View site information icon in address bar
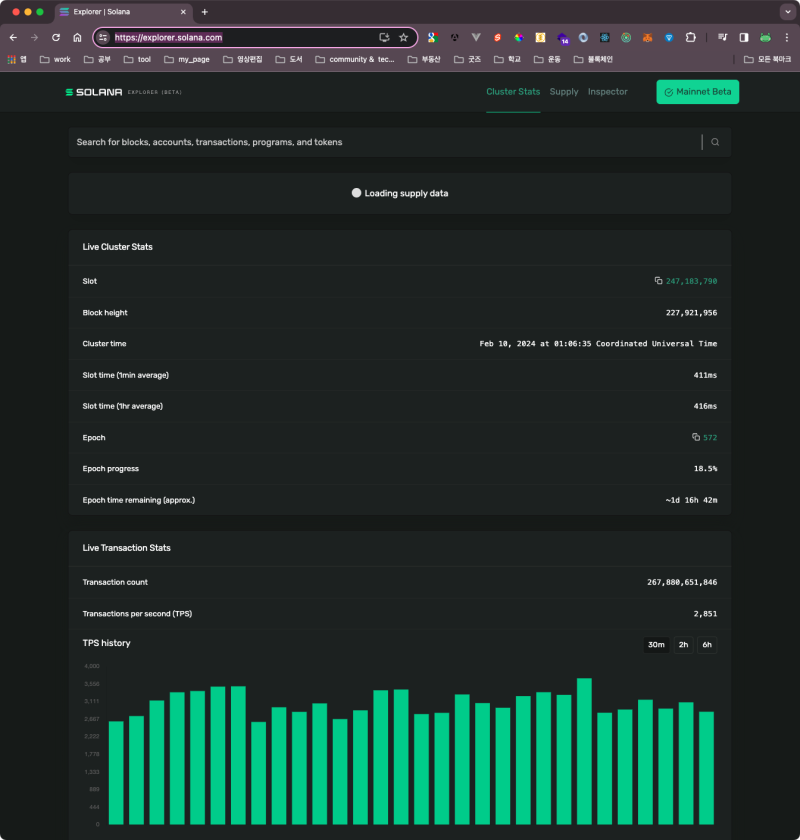Image resolution: width=800 pixels, height=840 pixels. point(103,38)
